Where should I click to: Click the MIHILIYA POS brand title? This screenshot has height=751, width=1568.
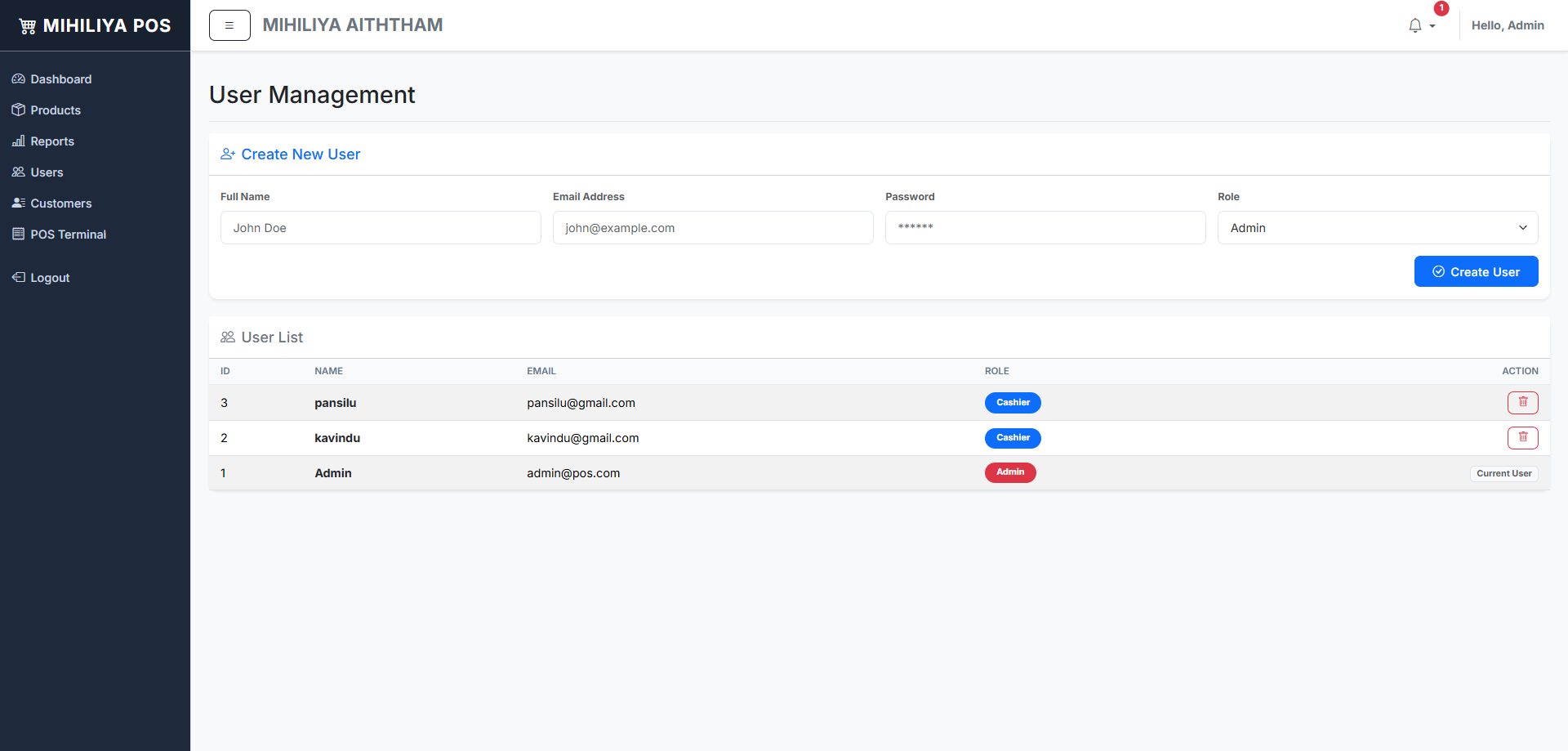(x=107, y=26)
